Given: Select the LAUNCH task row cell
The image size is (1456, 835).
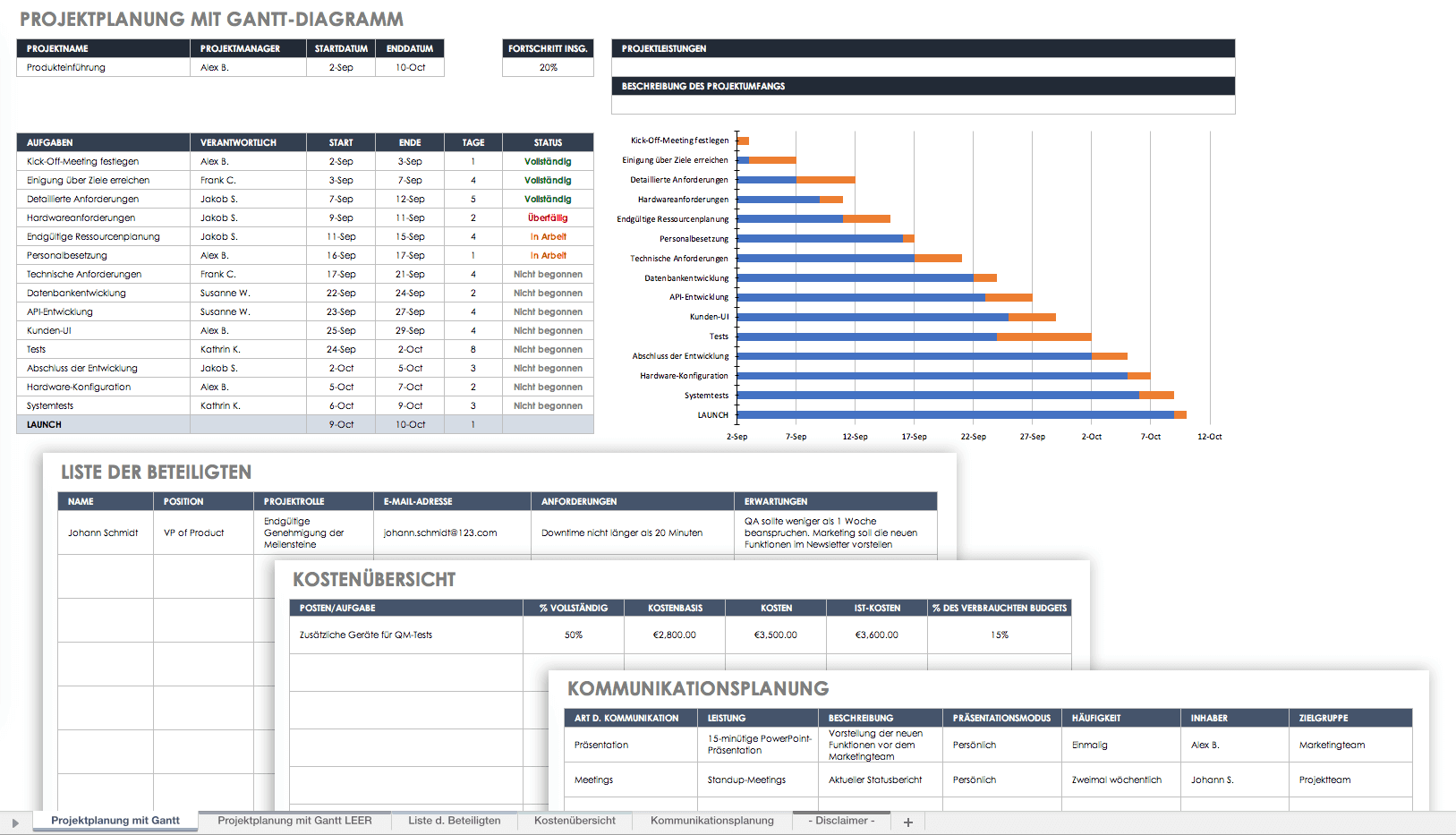Looking at the screenshot, I should 102,425.
